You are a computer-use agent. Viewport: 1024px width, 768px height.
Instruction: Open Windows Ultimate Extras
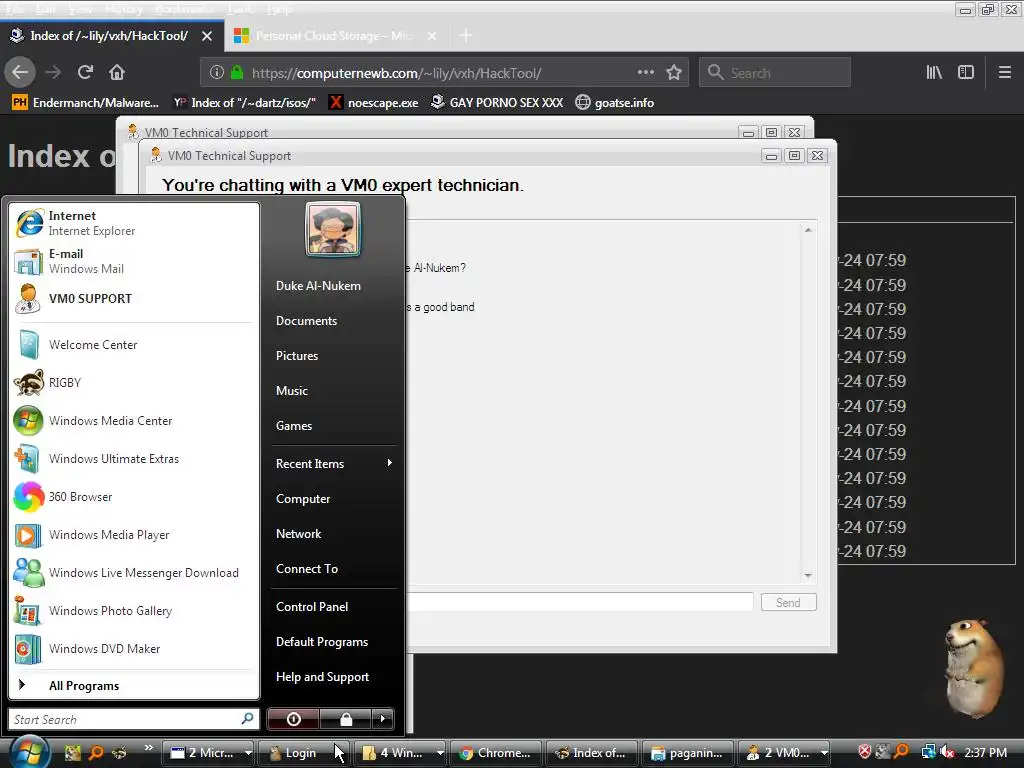133,458
